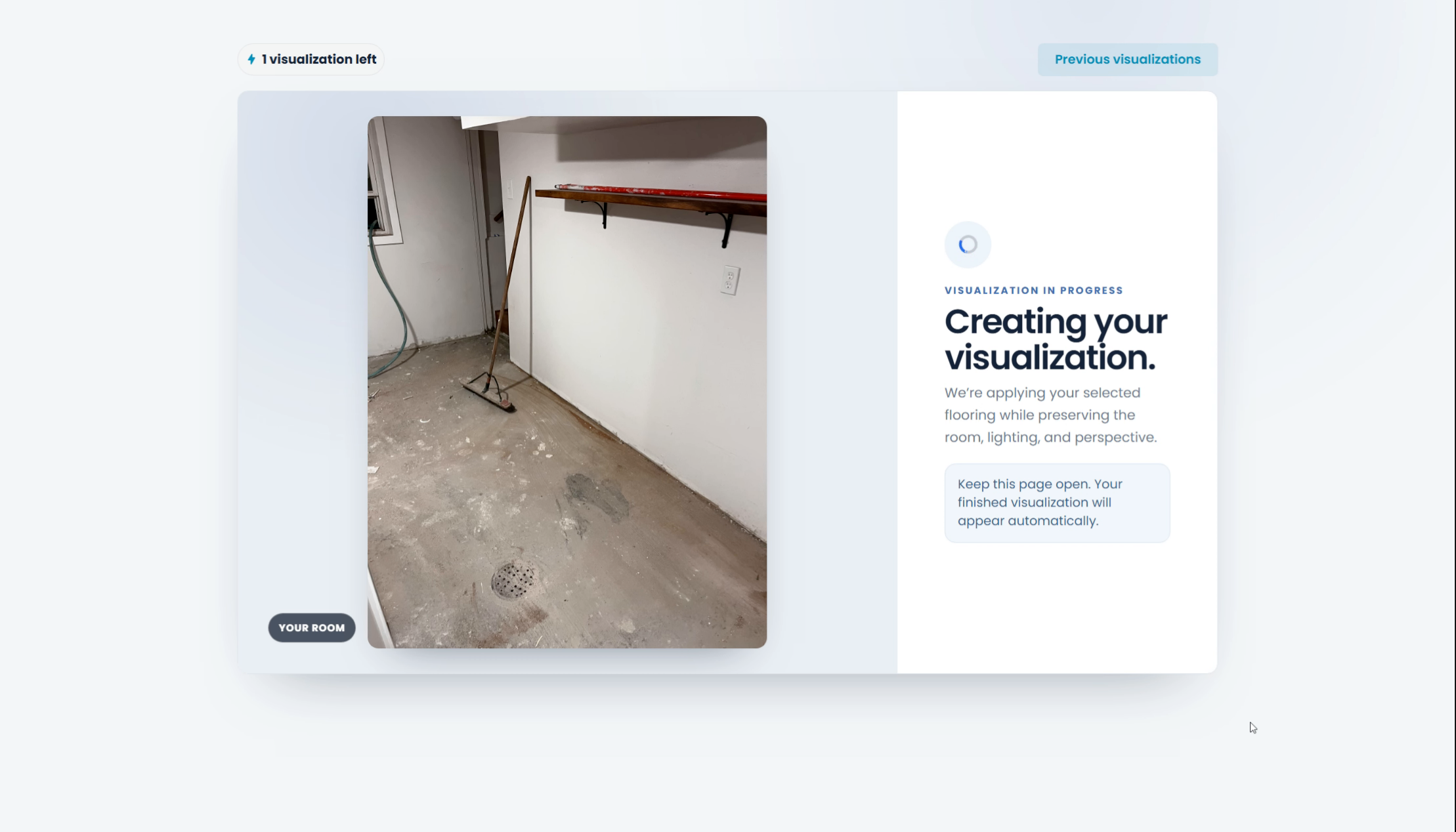Click the 'applying your selected flooring' paragraph
Image resolution: width=1456 pixels, height=832 pixels.
click(x=1051, y=415)
